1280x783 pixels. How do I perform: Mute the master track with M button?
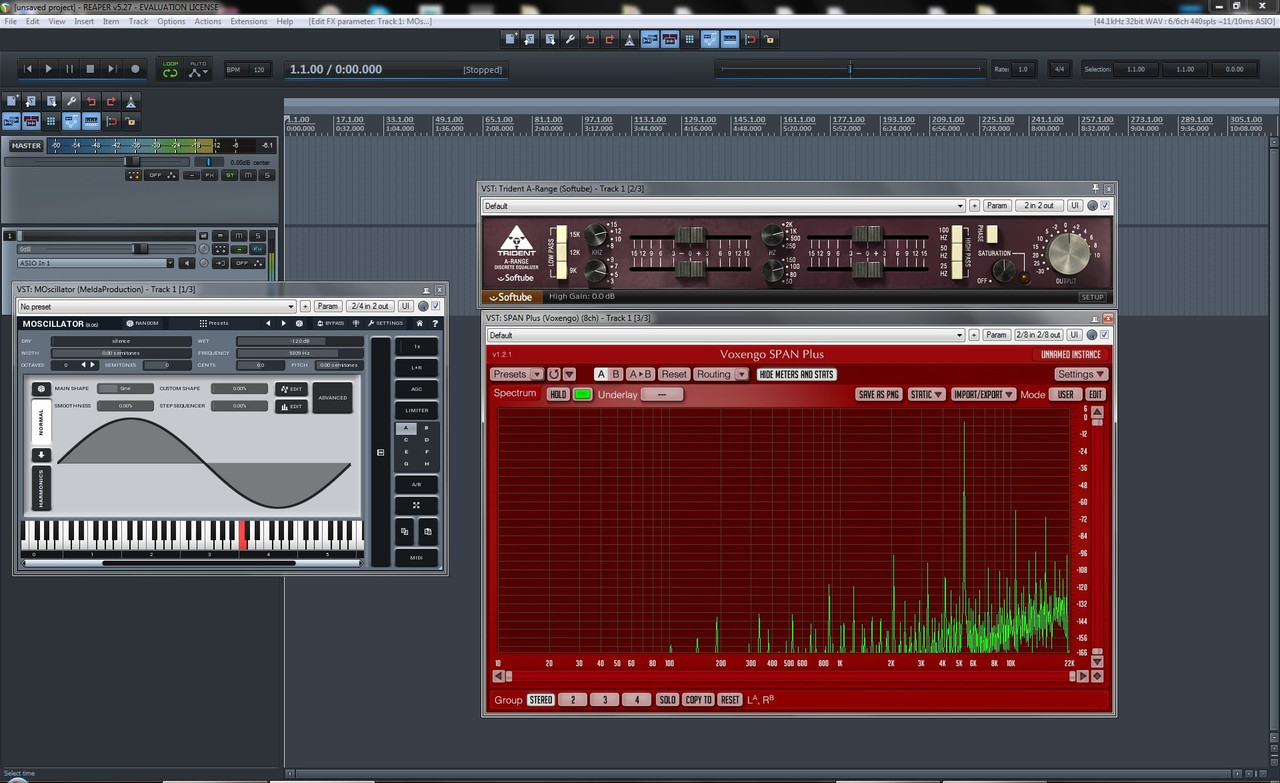point(248,175)
